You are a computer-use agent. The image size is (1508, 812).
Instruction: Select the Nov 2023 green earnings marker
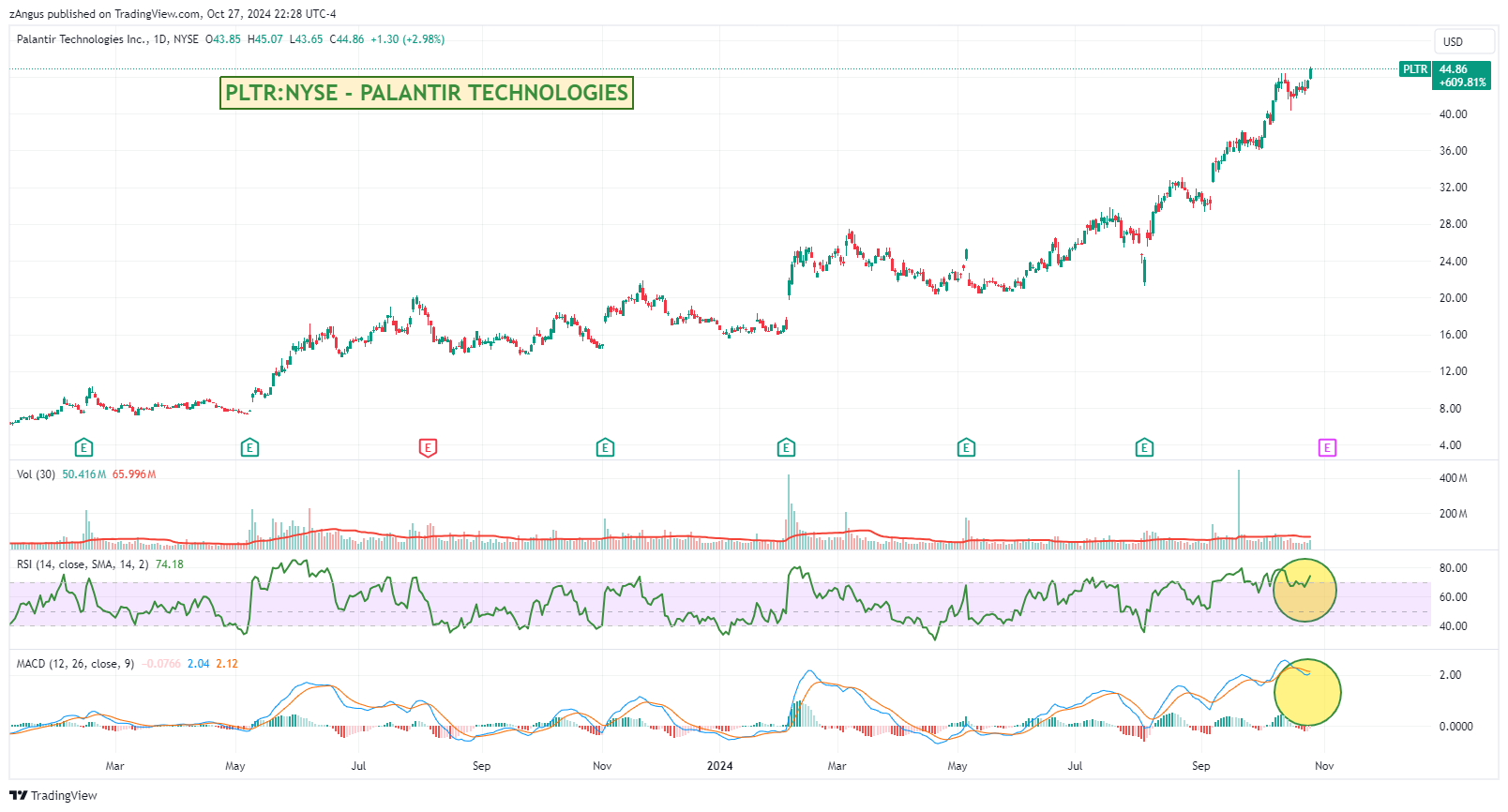tap(605, 448)
